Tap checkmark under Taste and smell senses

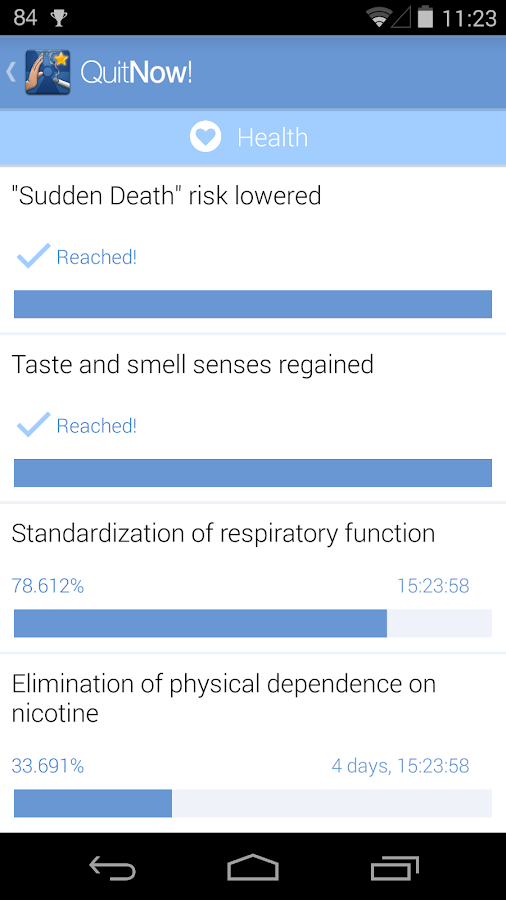33,425
